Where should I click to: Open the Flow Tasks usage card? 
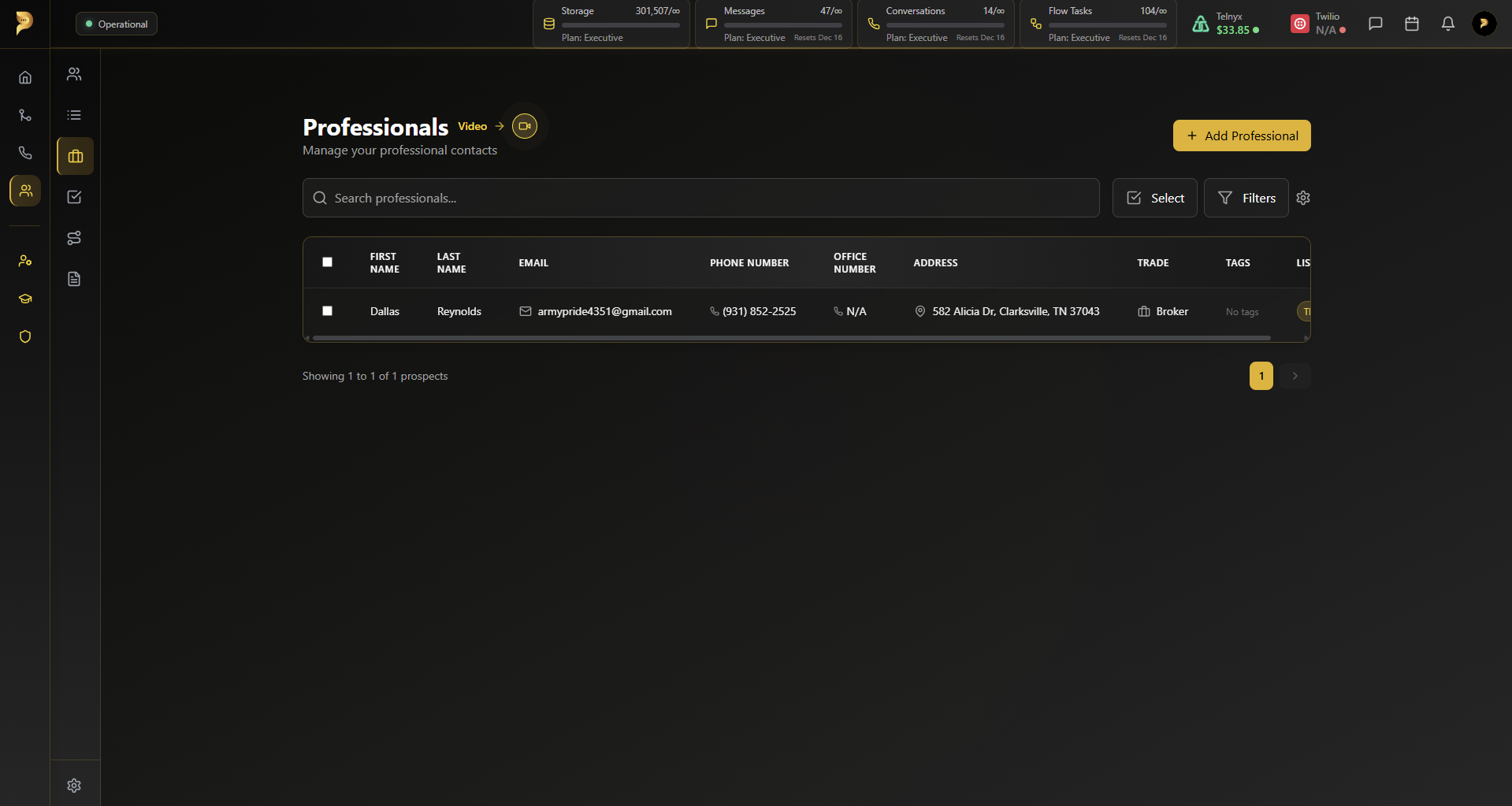1098,24
